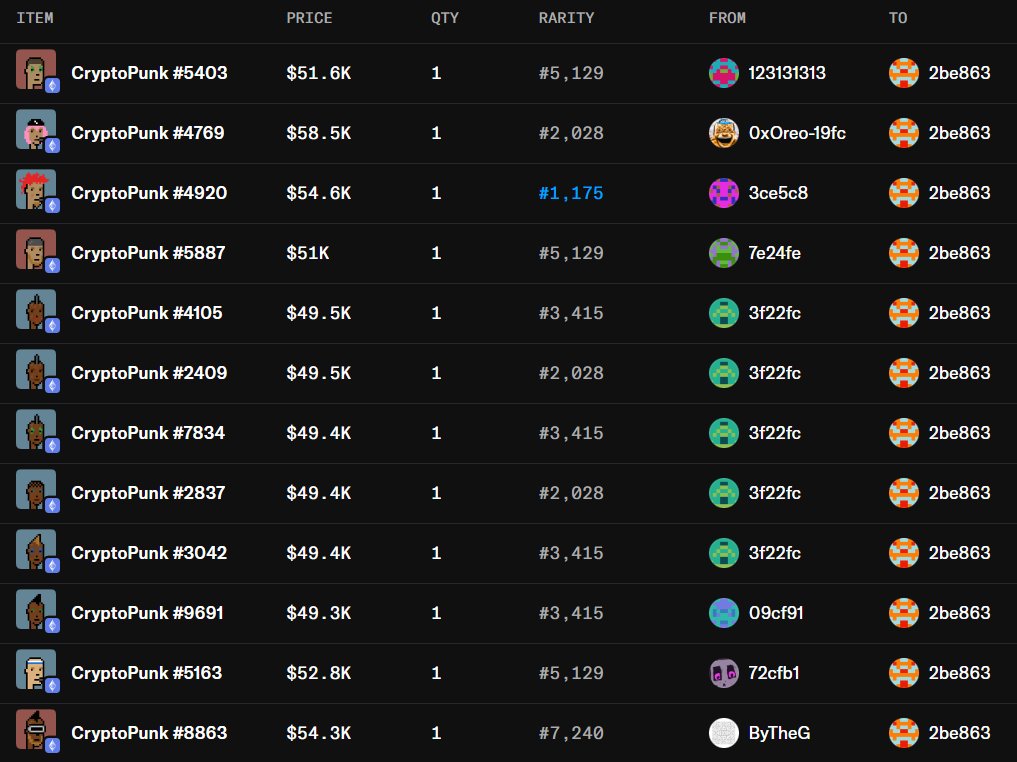This screenshot has height=762, width=1017.
Task: Click avatar icon of seller 0xOreo-19fc
Action: tap(724, 133)
